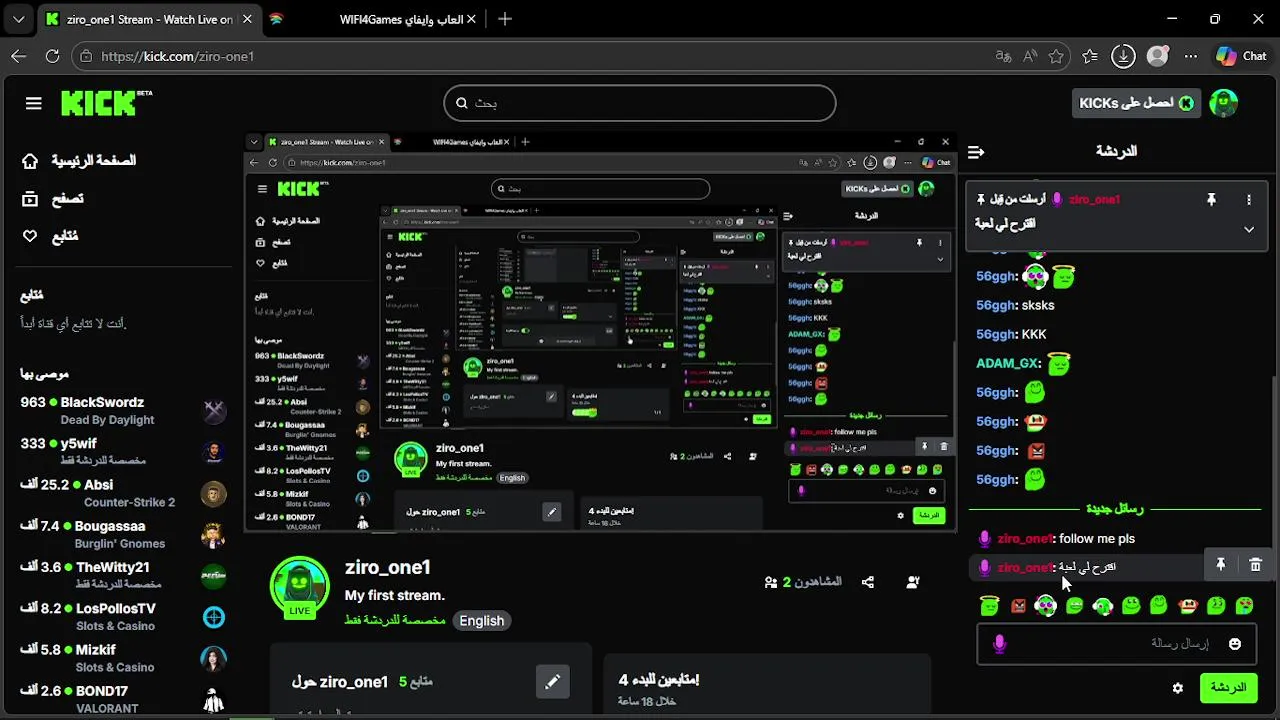Click the read aloud icon in address bar

(1029, 56)
